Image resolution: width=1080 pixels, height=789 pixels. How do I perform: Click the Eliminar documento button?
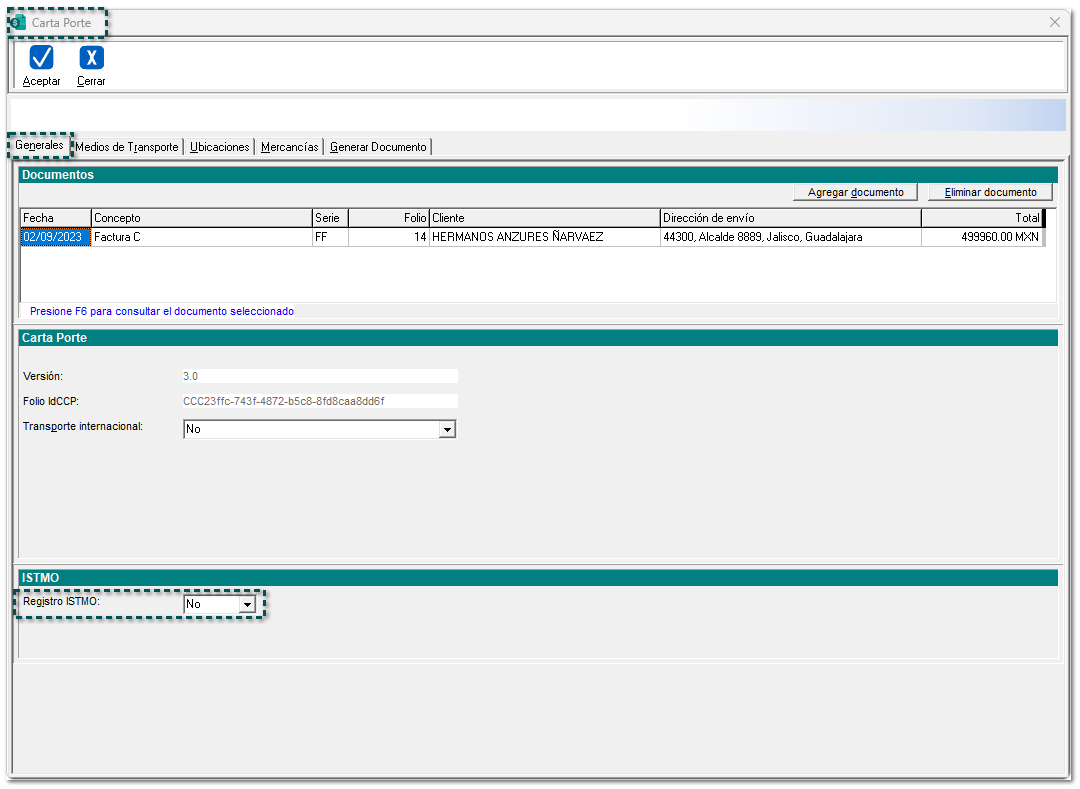(990, 192)
